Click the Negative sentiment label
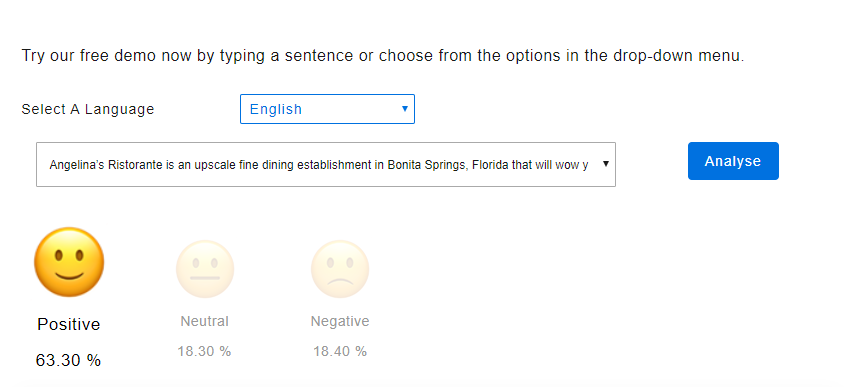847x387 pixels. coord(340,321)
